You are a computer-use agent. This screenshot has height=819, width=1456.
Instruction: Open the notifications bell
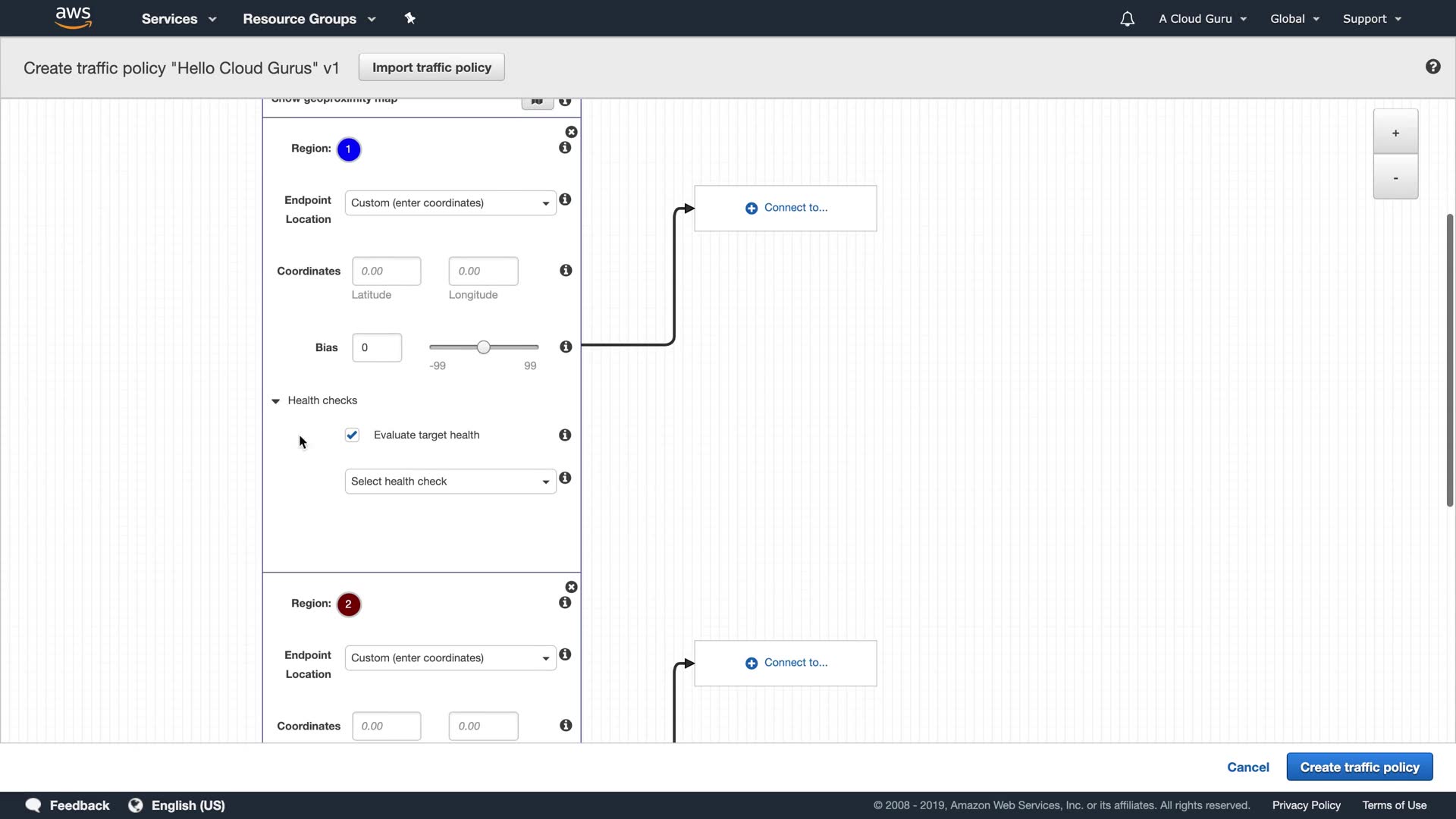pyautogui.click(x=1127, y=19)
